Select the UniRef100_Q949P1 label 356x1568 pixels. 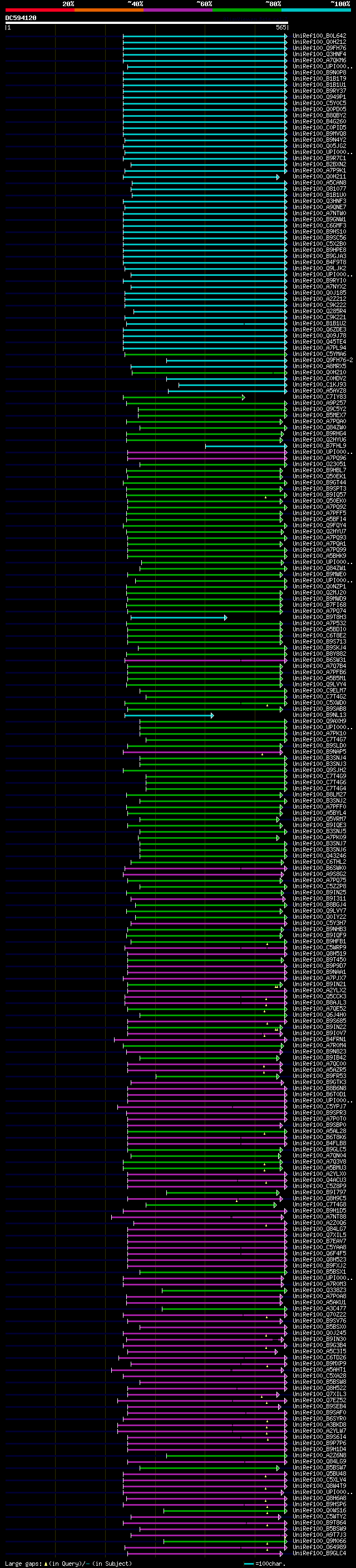(319, 97)
